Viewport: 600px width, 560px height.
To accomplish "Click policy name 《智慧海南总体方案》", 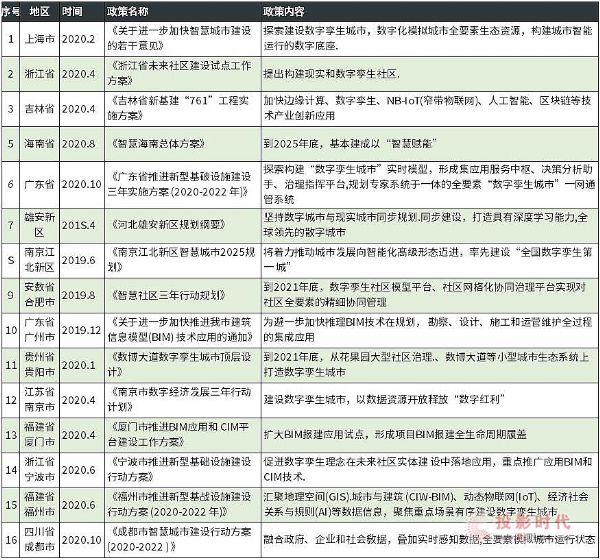I will point(158,144).
